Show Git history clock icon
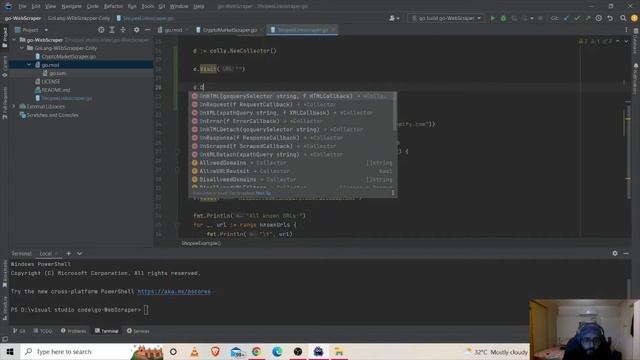Viewport: 640px width, 360px height. [598, 18]
